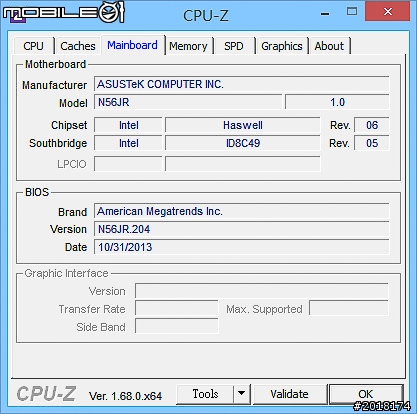The width and height of the screenshot is (417, 414).
Task: Click the CPU-Z title bar text
Action: [206, 15]
